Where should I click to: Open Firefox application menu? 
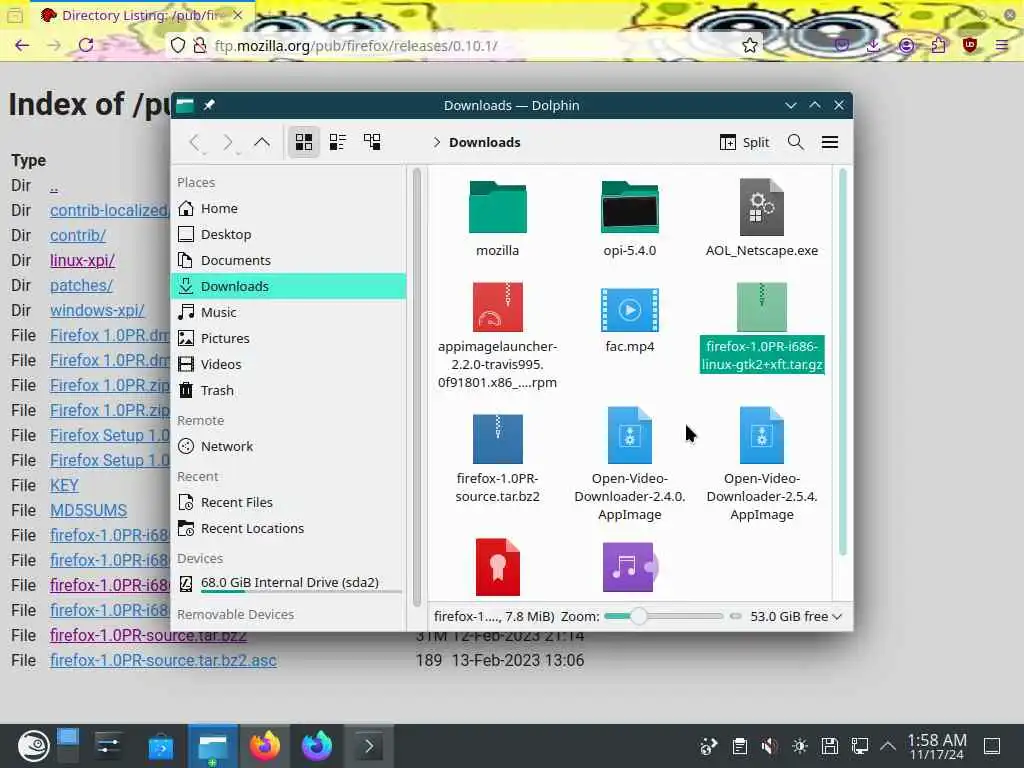click(1002, 45)
